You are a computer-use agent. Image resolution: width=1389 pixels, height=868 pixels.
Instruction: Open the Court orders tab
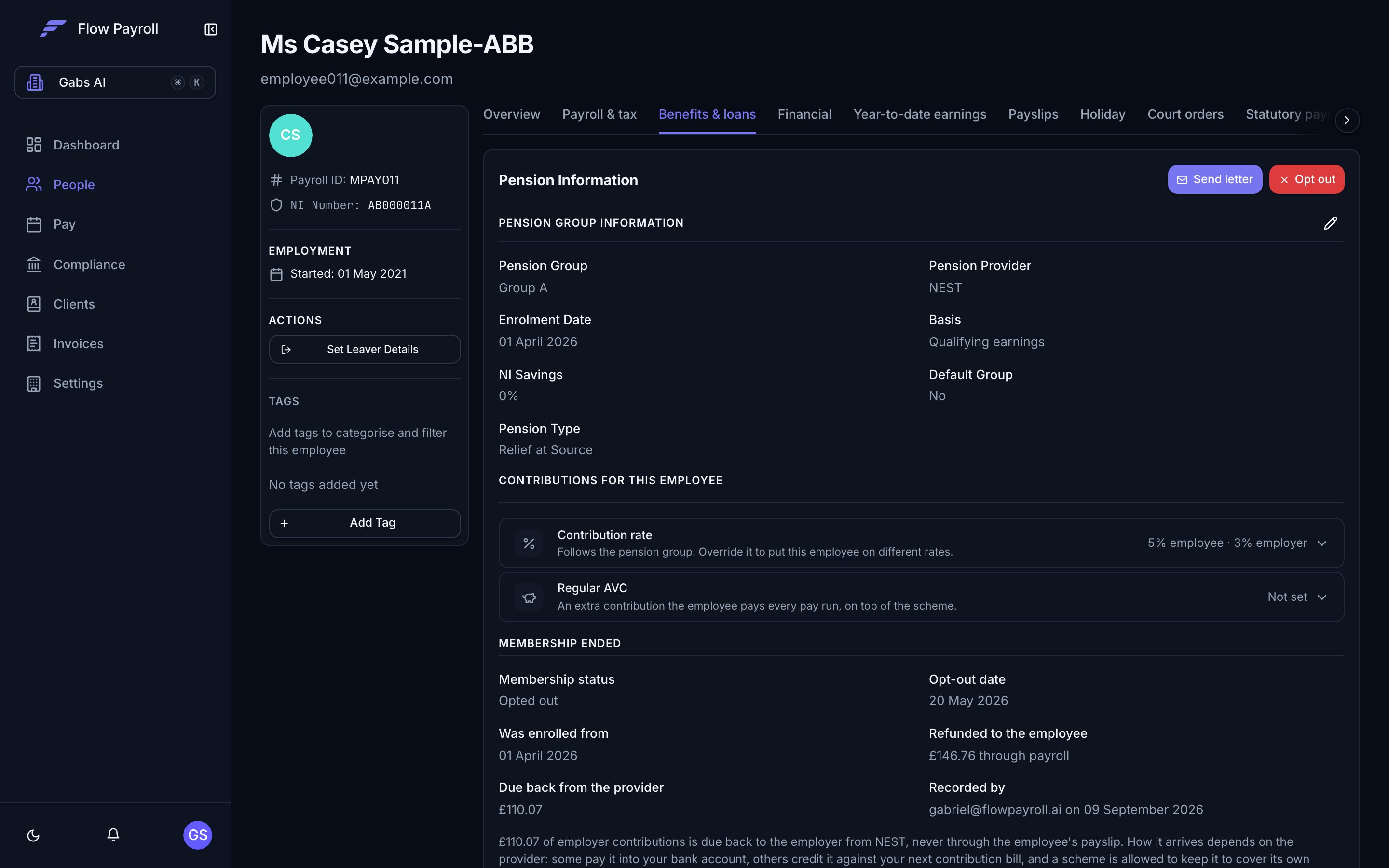tap(1185, 114)
